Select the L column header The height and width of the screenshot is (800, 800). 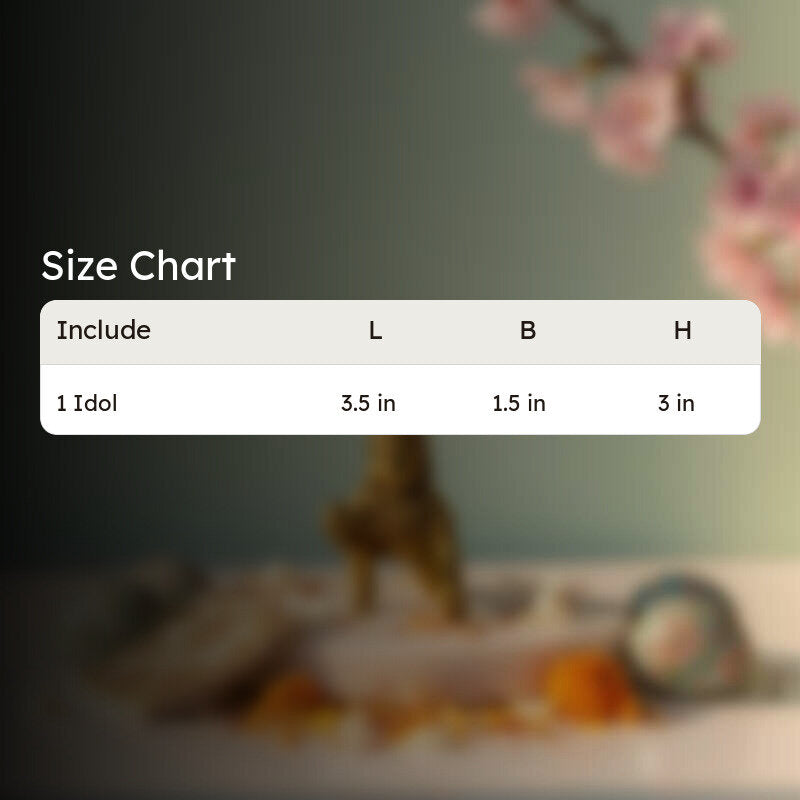(376, 331)
